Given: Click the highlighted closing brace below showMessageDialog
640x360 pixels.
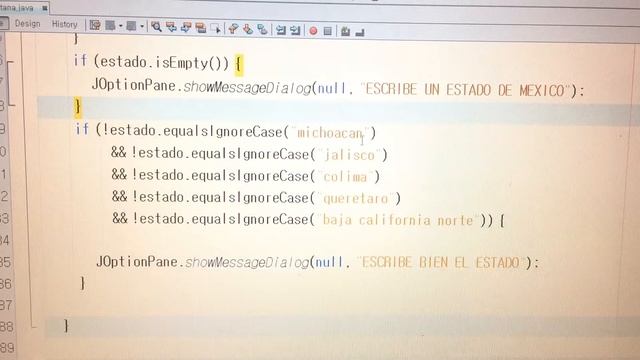Looking at the screenshot, I should pyautogui.click(x=78, y=107).
